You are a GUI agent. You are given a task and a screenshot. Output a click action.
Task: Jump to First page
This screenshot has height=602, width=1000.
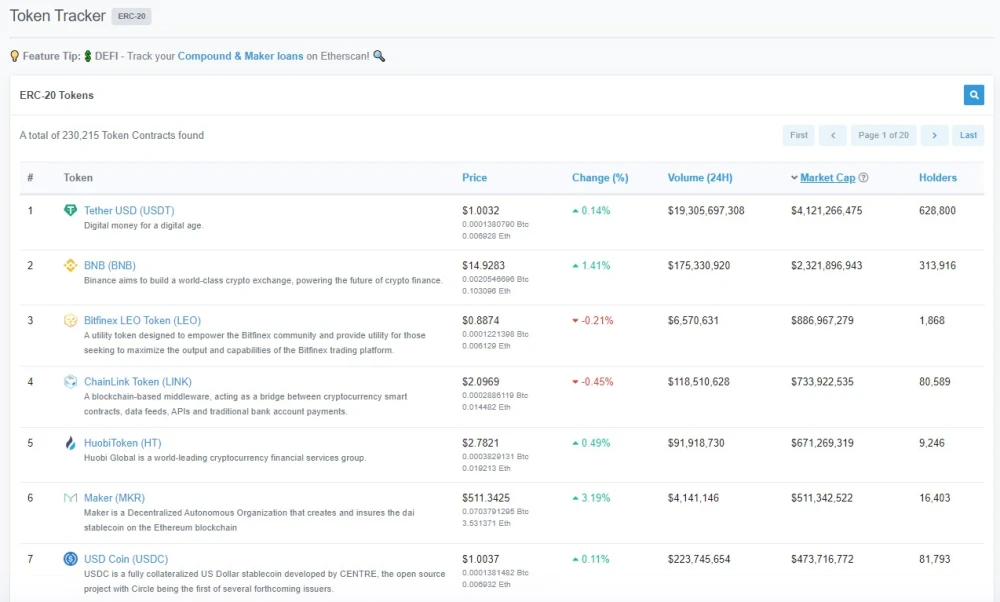(x=798, y=135)
